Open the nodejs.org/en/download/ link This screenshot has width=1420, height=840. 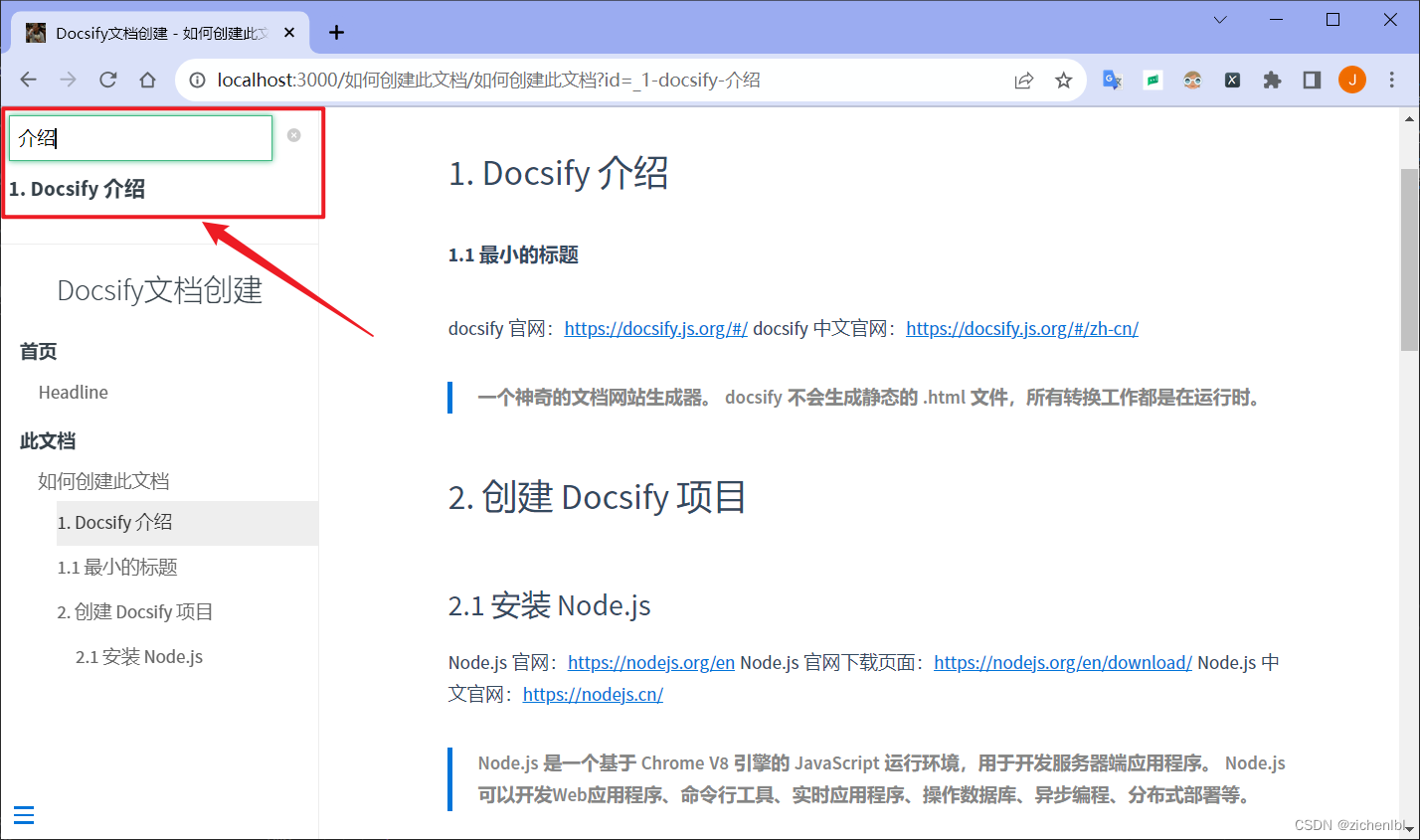[1063, 663]
